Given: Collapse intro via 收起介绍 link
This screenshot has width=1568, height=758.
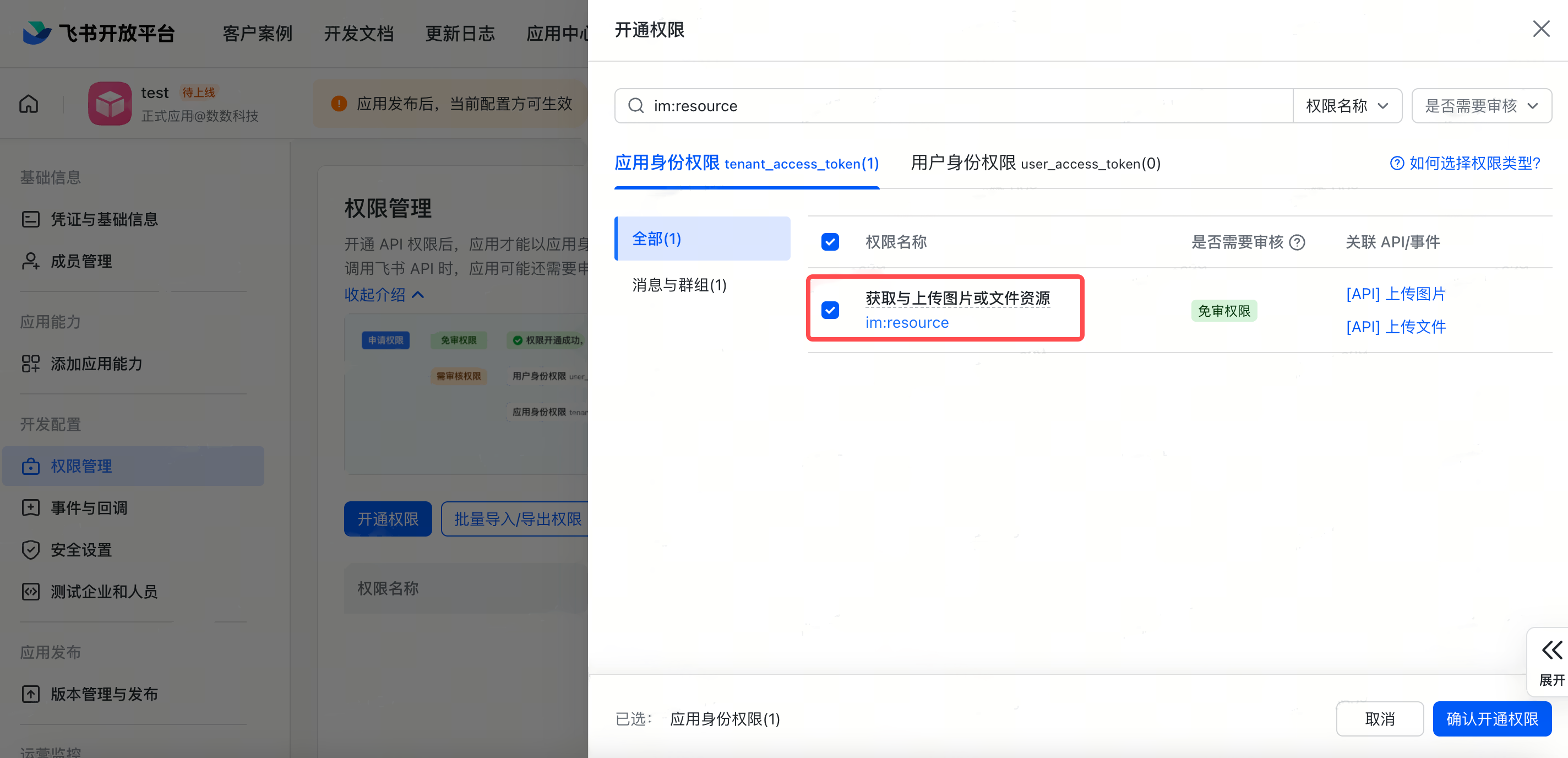Looking at the screenshot, I should (x=384, y=295).
